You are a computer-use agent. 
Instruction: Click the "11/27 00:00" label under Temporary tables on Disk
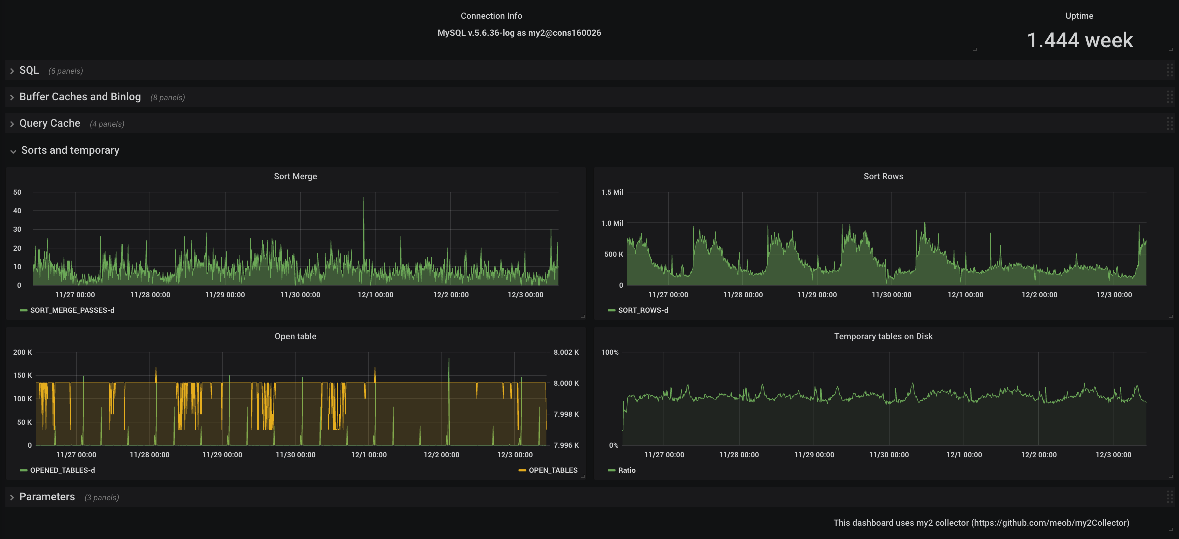coord(664,455)
